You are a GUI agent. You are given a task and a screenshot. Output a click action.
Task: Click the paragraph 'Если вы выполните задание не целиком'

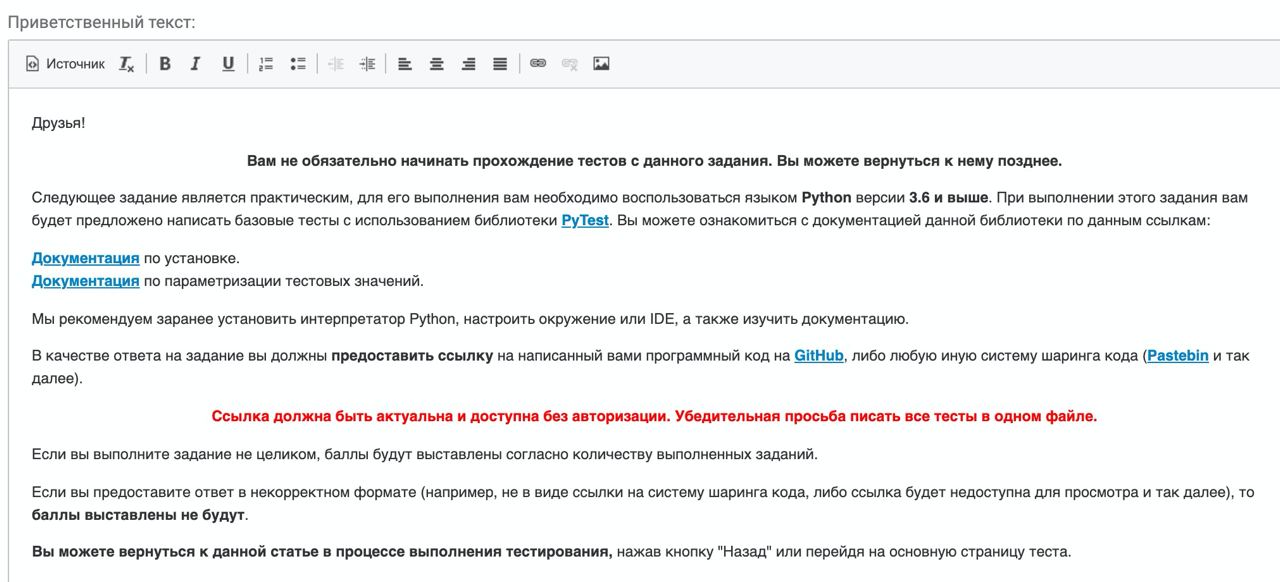point(425,454)
